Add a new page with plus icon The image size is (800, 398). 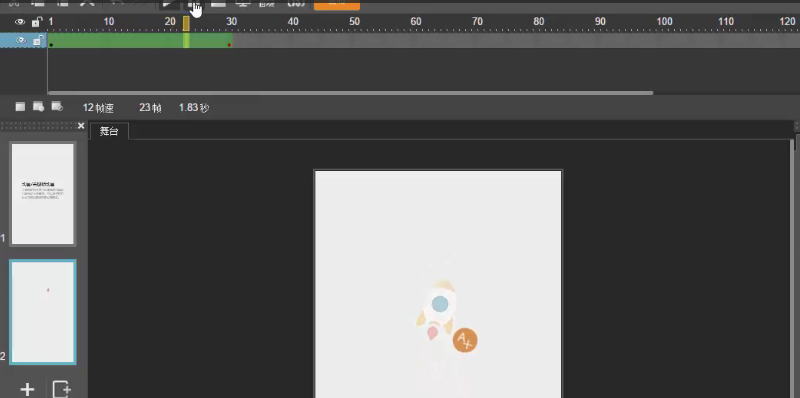pyautogui.click(x=27, y=390)
